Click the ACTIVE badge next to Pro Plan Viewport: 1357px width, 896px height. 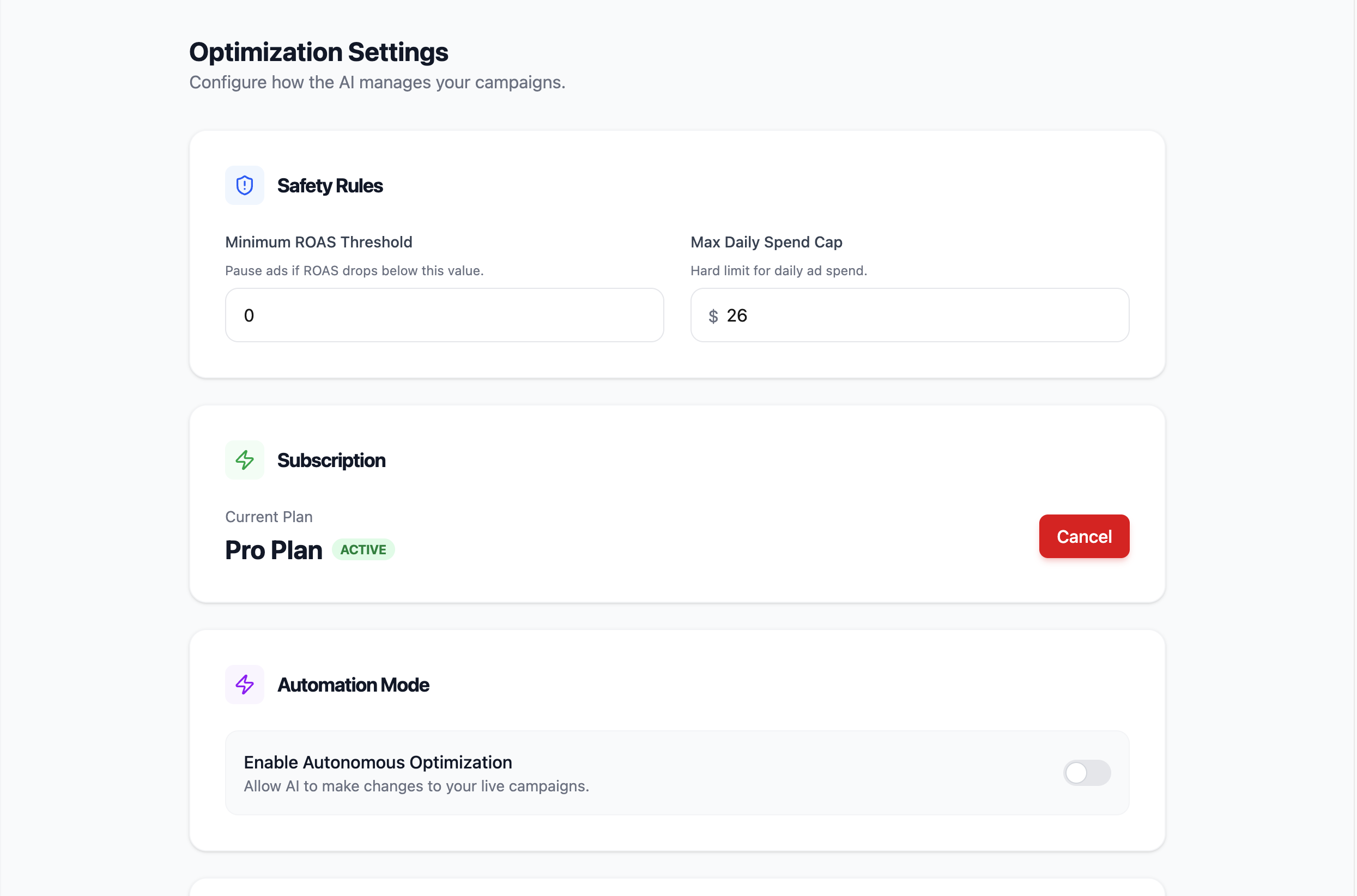pyautogui.click(x=364, y=549)
